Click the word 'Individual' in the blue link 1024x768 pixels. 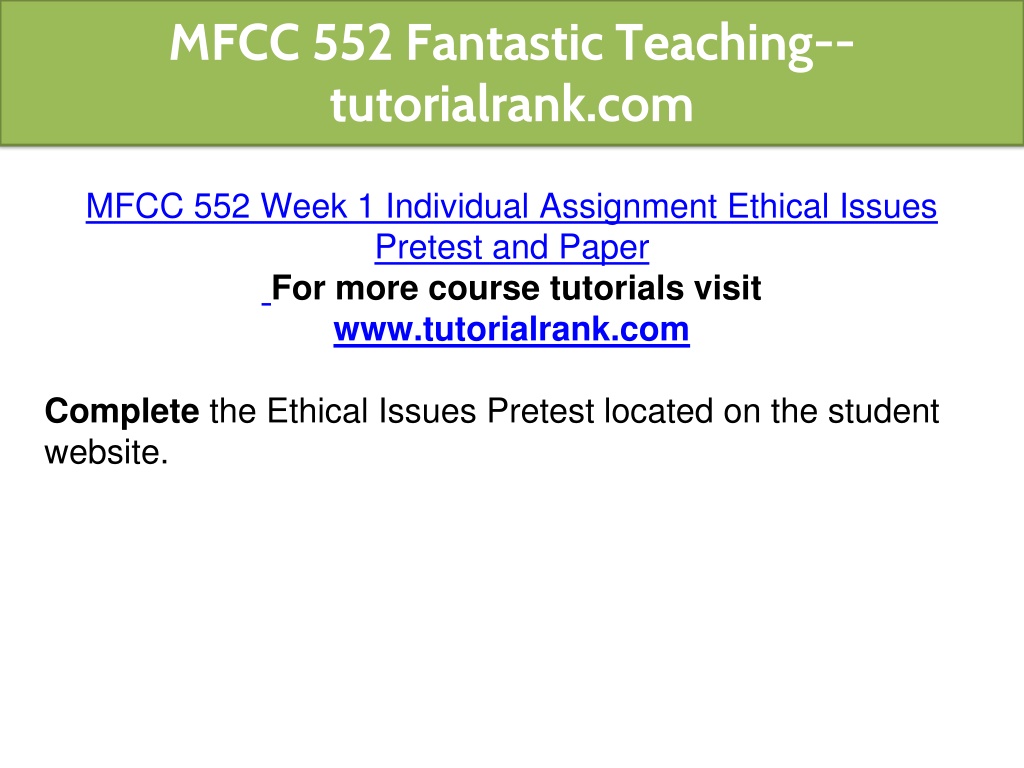pos(457,206)
